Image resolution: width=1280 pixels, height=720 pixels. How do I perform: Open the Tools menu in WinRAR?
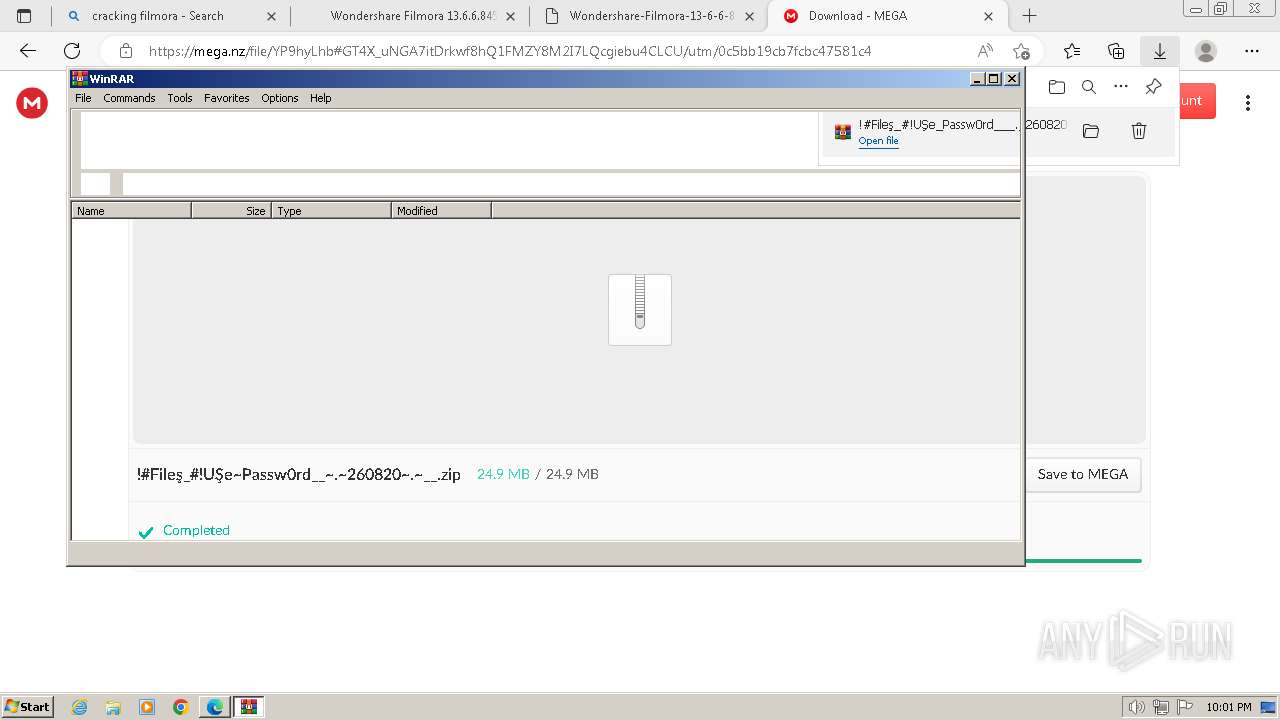[x=180, y=98]
